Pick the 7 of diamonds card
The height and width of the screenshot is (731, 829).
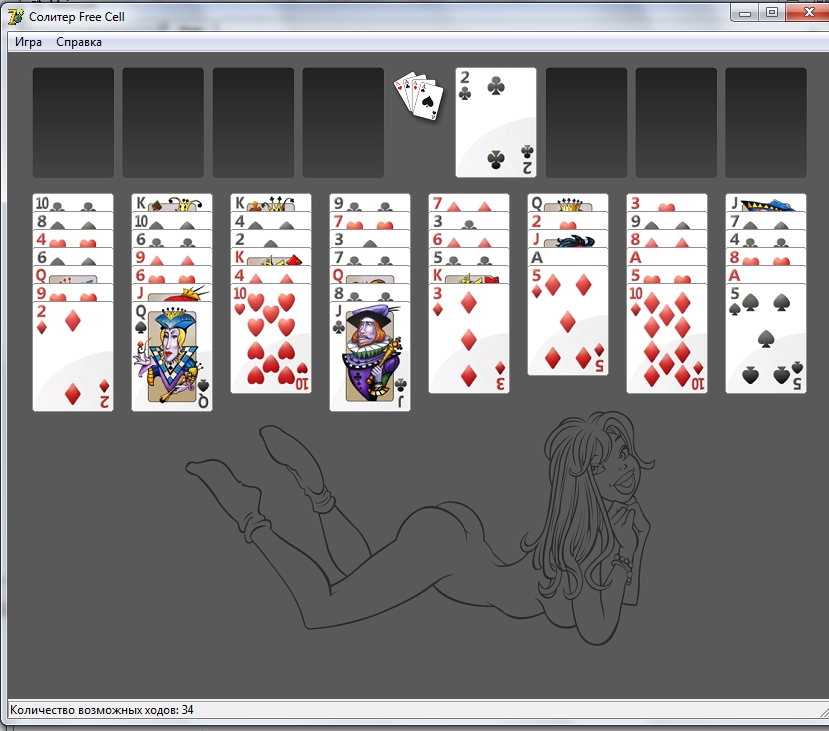(x=469, y=203)
